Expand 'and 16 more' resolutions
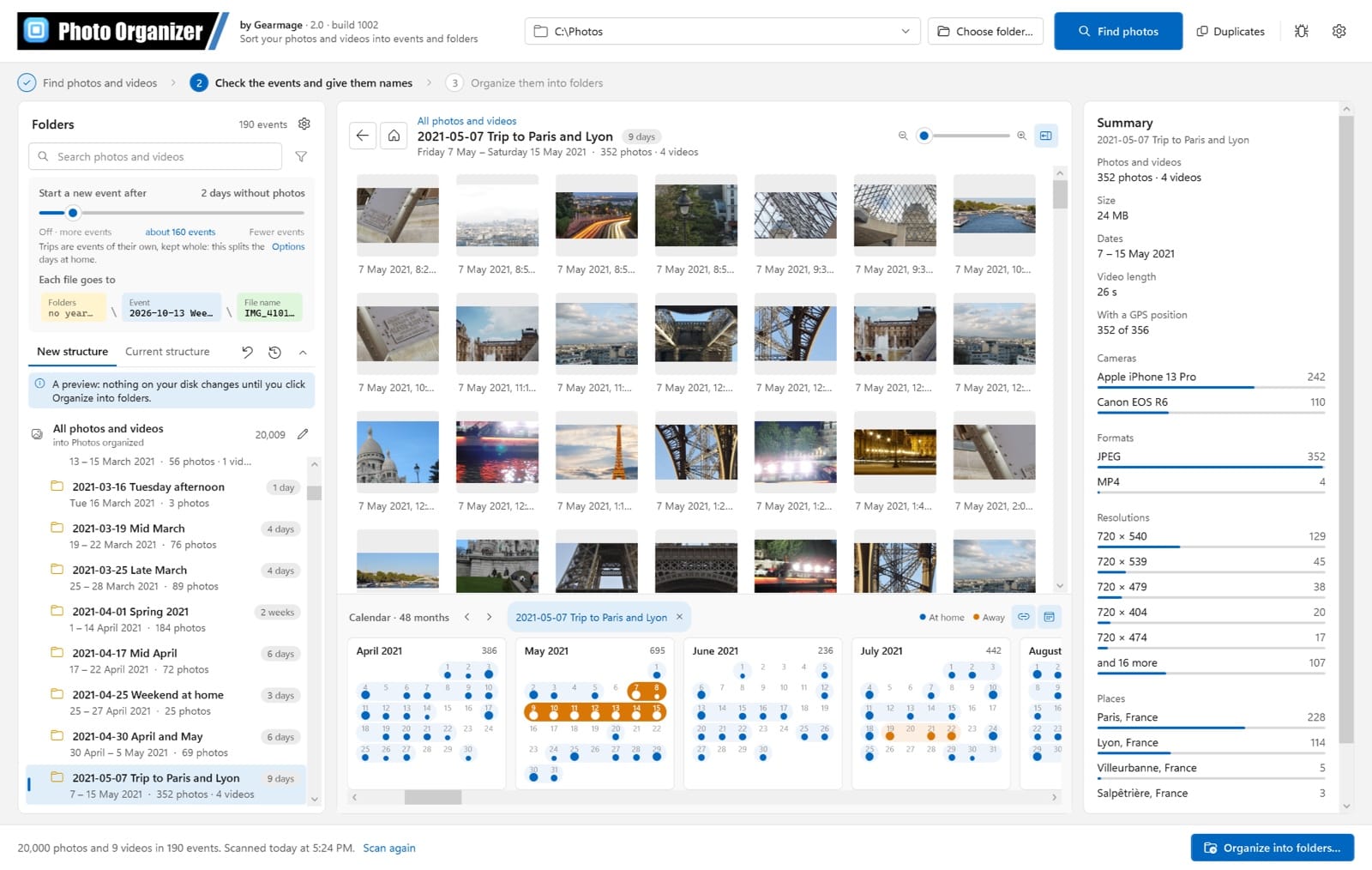The width and height of the screenshot is (1372, 870). (x=1211, y=664)
